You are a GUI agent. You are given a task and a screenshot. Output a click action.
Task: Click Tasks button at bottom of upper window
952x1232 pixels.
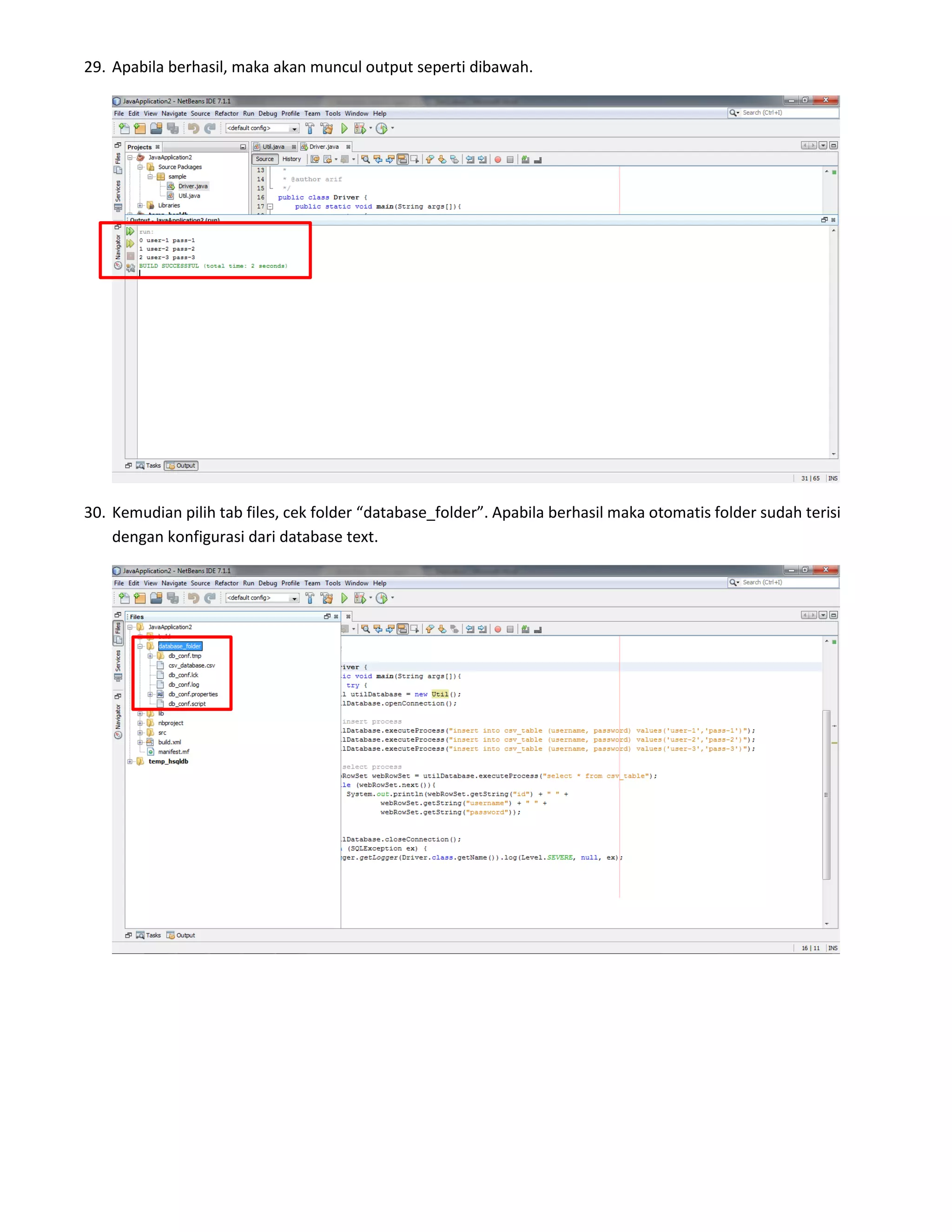click(148, 465)
